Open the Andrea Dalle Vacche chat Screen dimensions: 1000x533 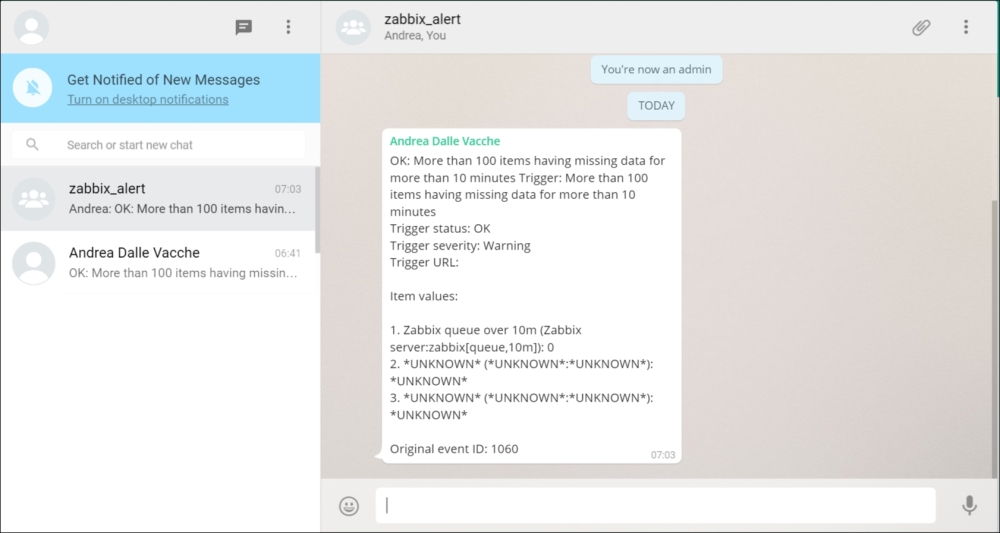pos(160,262)
